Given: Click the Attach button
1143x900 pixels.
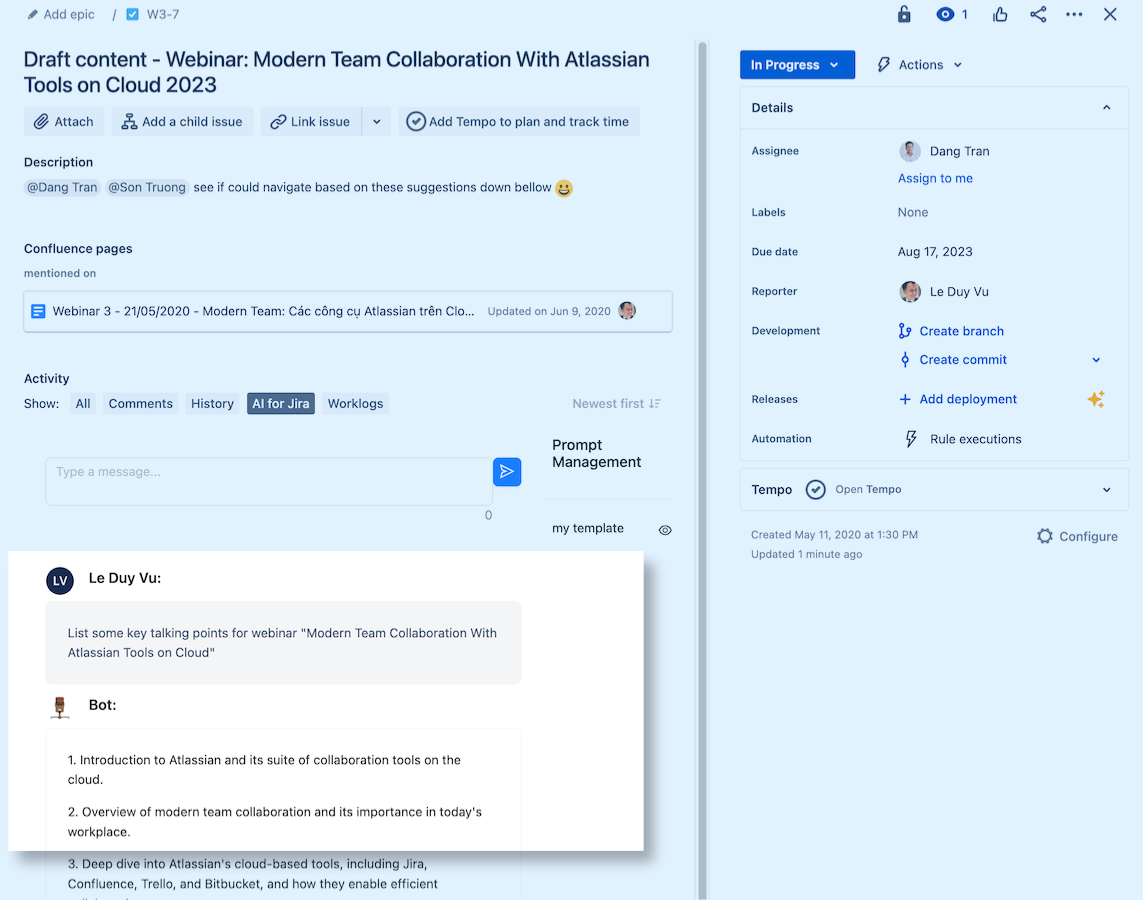Looking at the screenshot, I should [64, 122].
